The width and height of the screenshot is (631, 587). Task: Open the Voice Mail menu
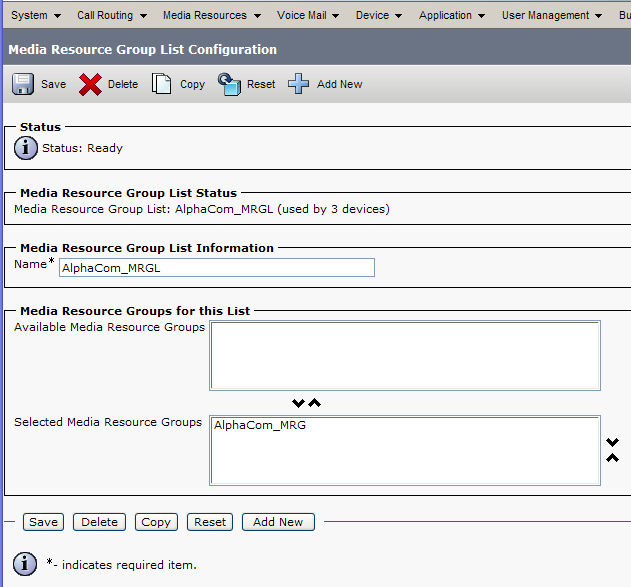tap(307, 15)
